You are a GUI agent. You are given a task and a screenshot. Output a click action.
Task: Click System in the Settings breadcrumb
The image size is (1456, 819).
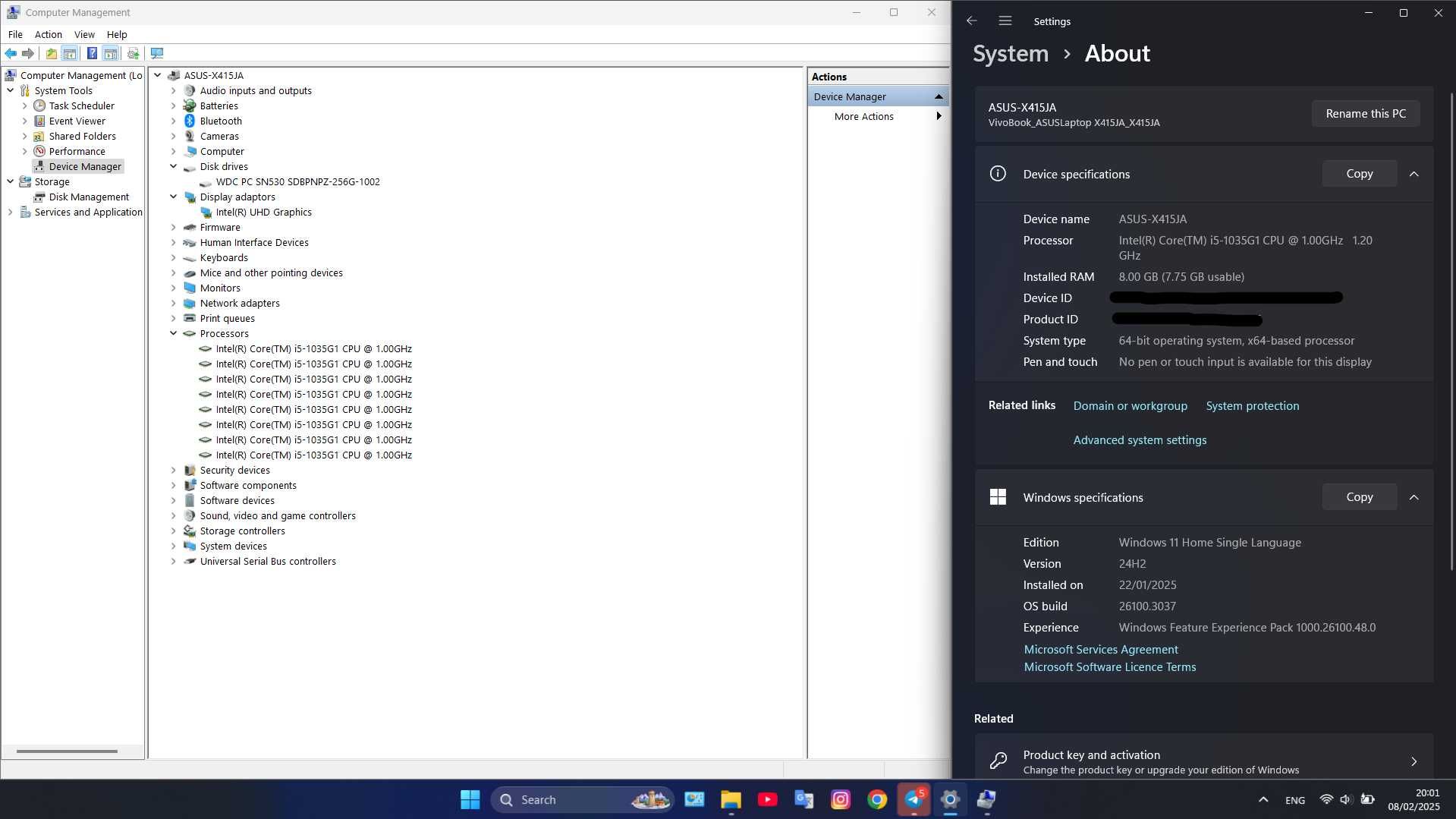[1011, 54]
